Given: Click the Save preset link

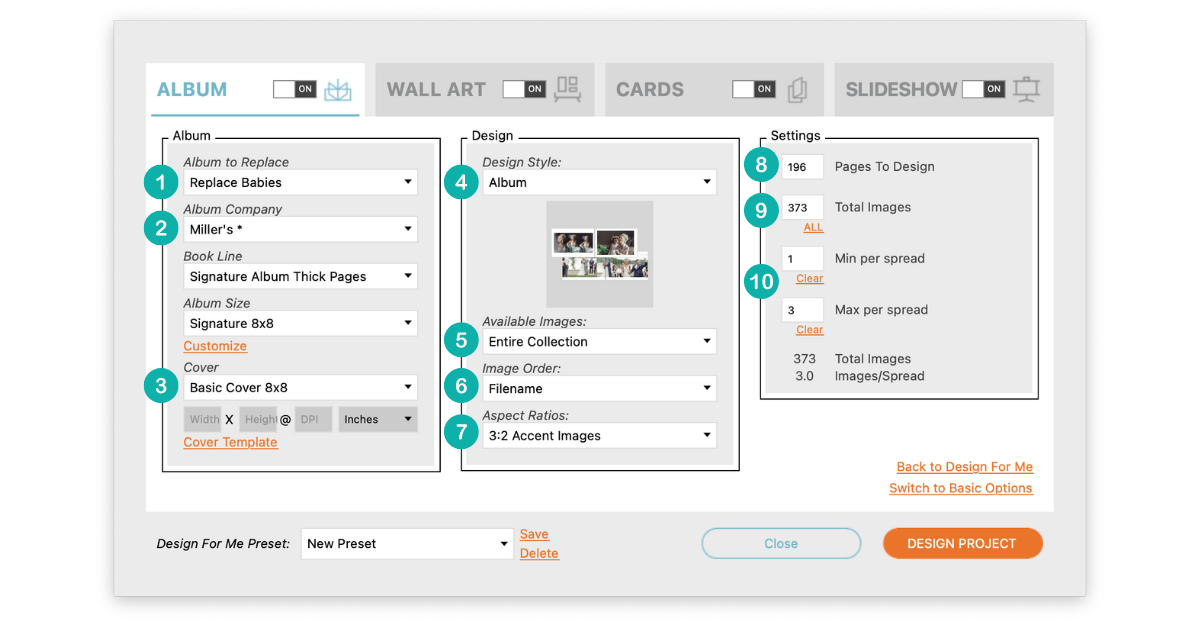Looking at the screenshot, I should click(x=534, y=534).
